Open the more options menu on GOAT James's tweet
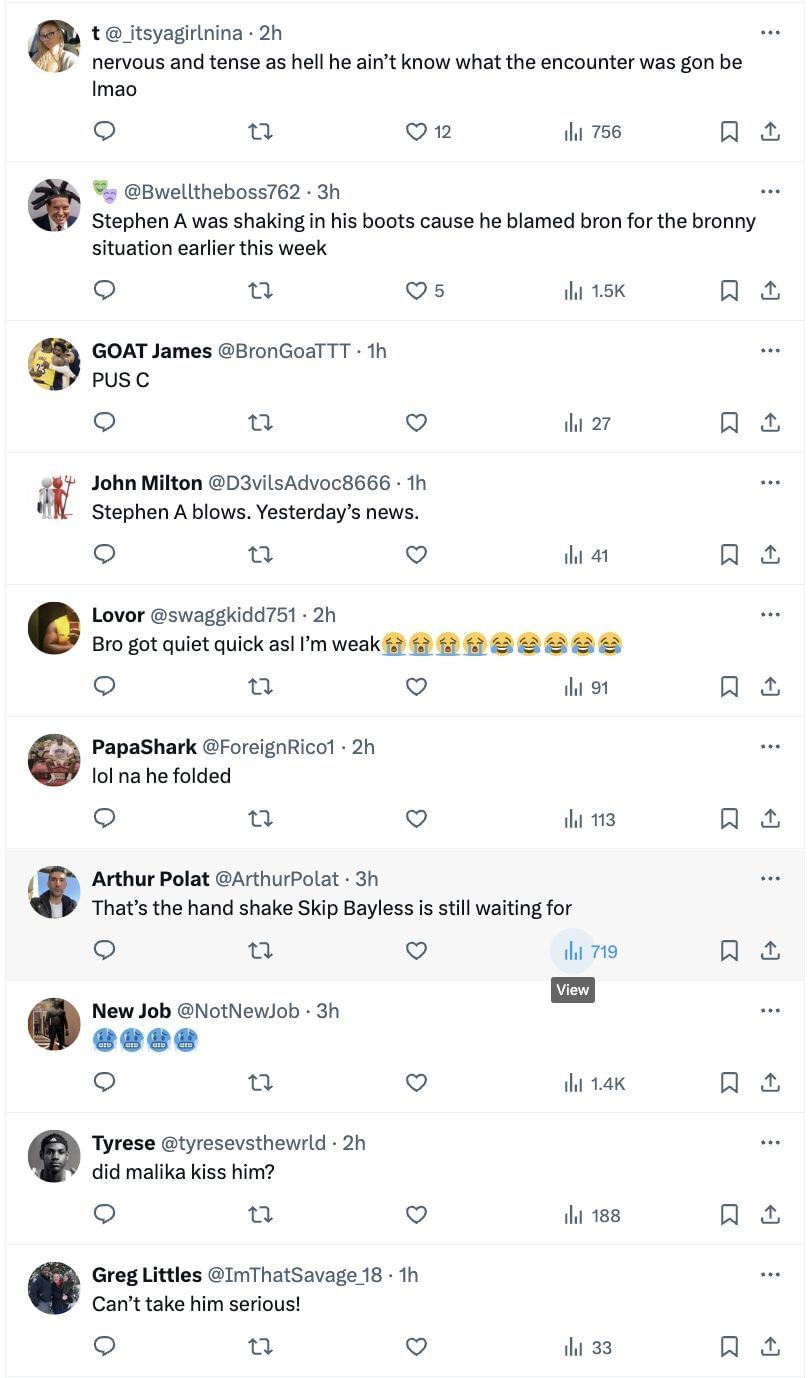 770,350
